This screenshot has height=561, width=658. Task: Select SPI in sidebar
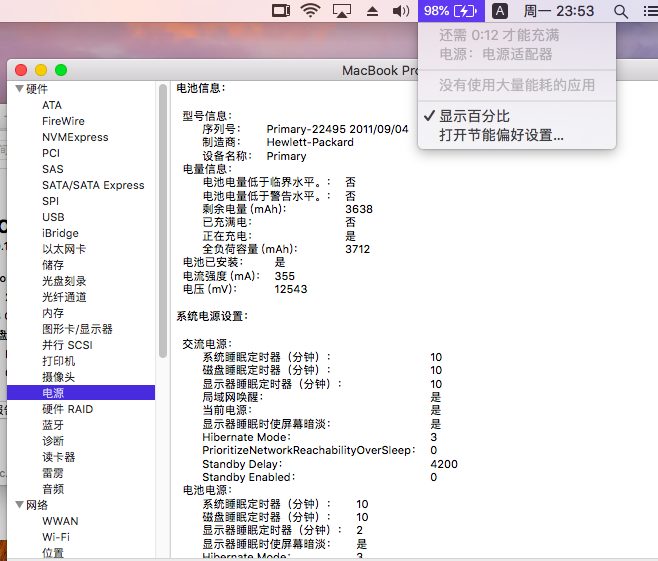pyautogui.click(x=50, y=201)
